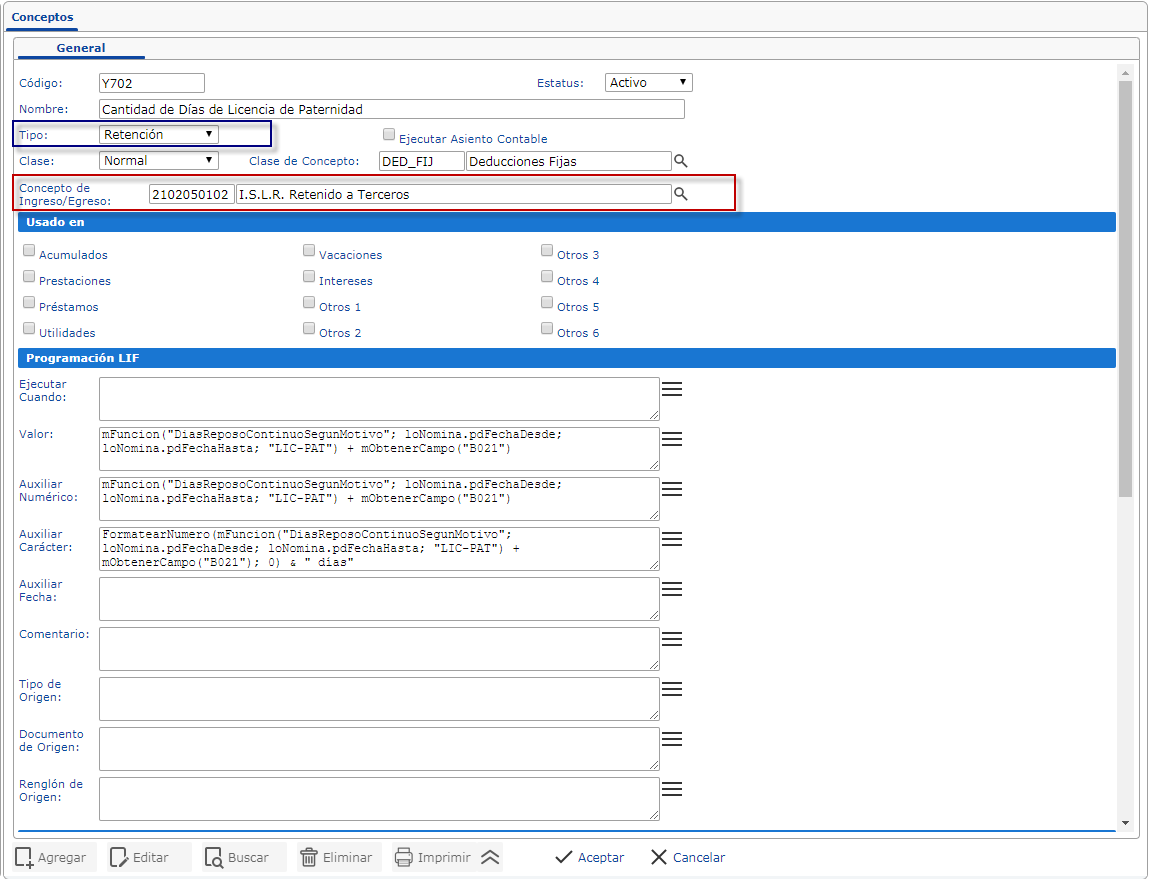
Task: Switch to the Conceptos tab
Action: click(42, 17)
